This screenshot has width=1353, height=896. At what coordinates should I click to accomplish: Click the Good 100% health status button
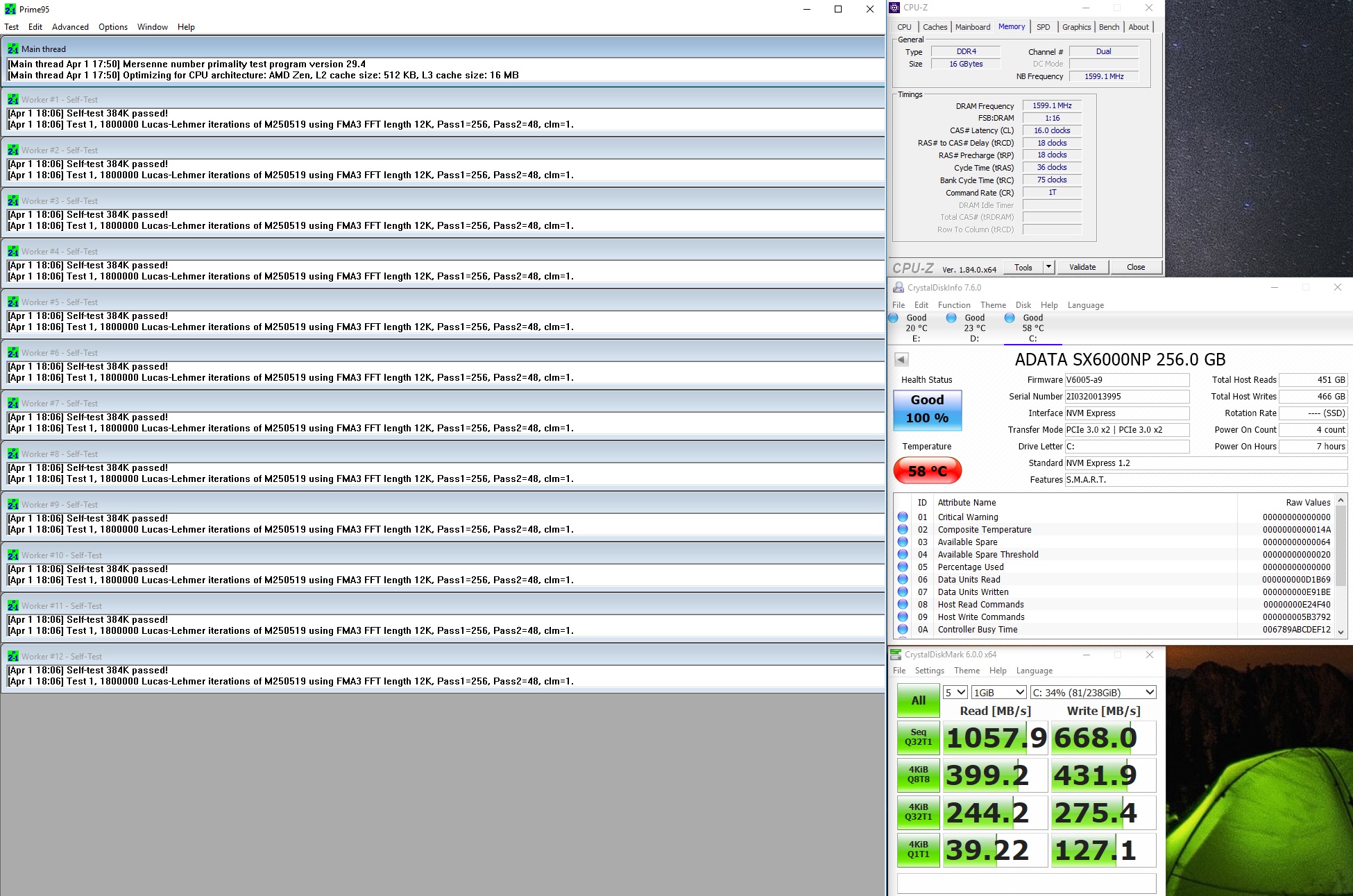coord(928,410)
